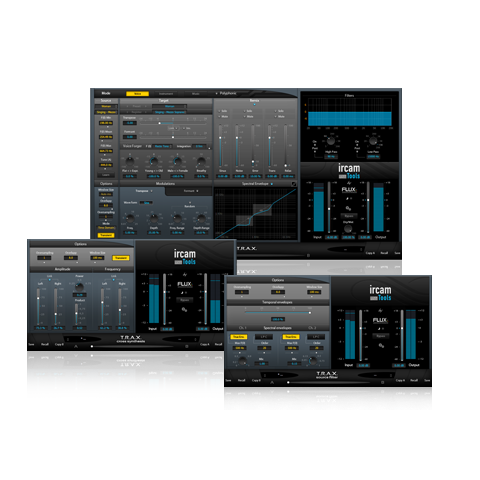Click the ircam Tools logo in cross synthesis window
Image resolution: width=480 pixels, height=480 pixels.
(x=185, y=257)
